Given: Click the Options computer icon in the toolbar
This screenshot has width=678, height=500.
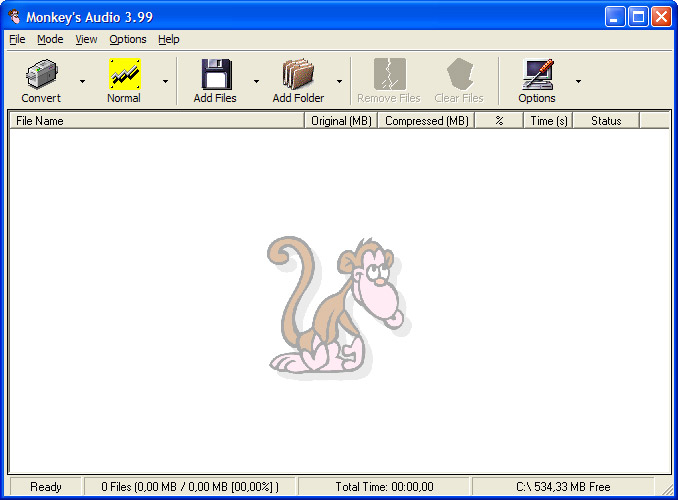Looking at the screenshot, I should tap(537, 74).
